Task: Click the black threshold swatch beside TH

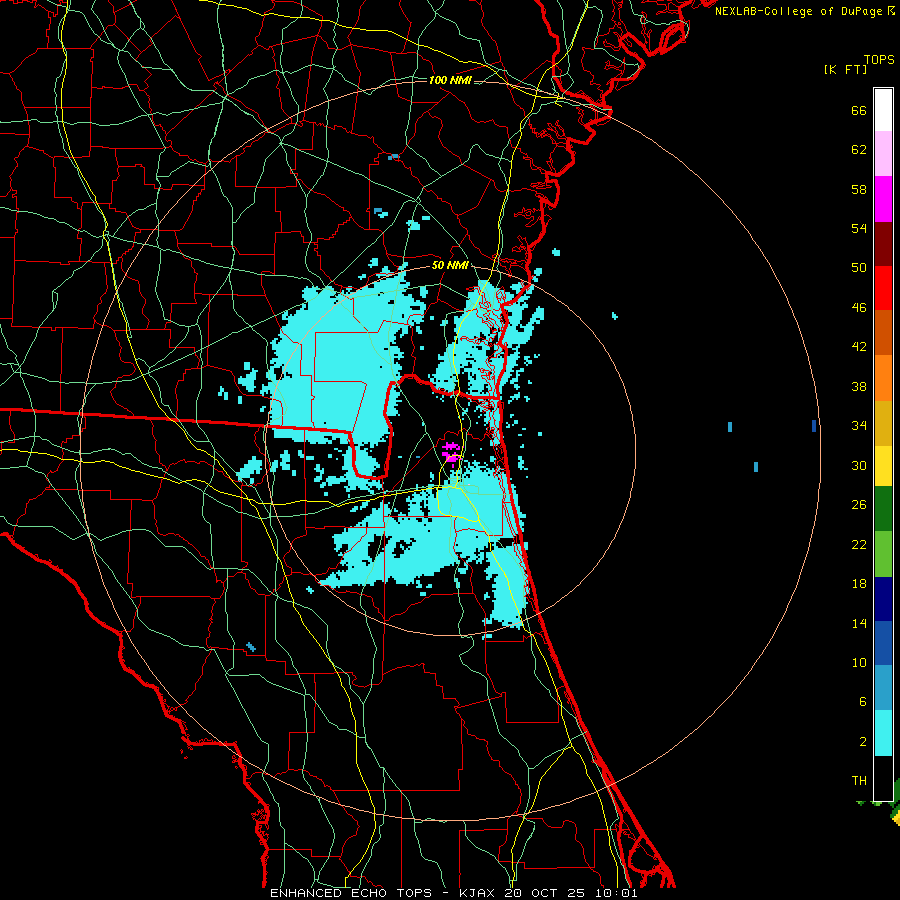Action: 883,778
